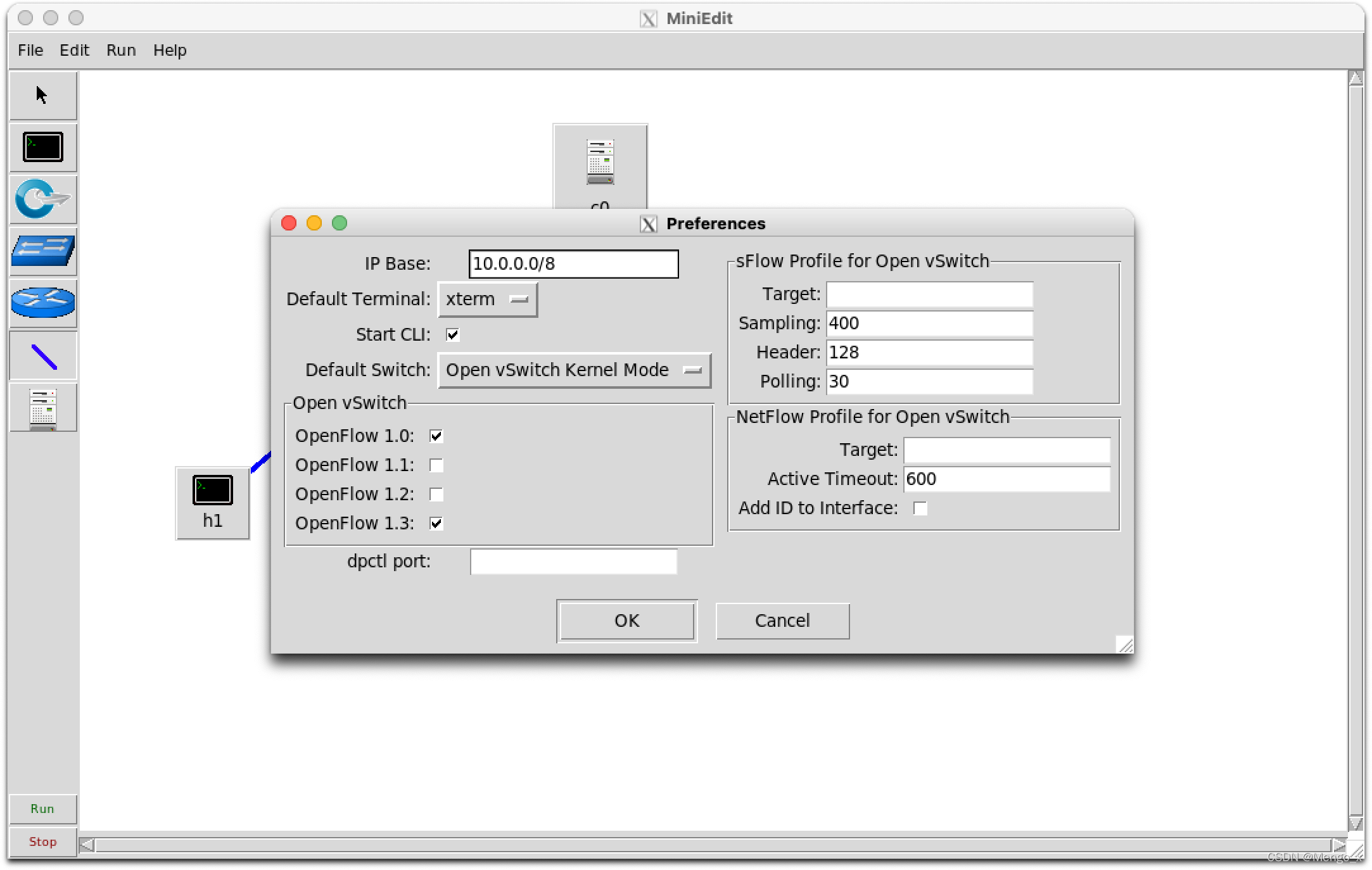Select the arrow pointer tool
The width and height of the screenshot is (1372, 870).
tap(42, 96)
